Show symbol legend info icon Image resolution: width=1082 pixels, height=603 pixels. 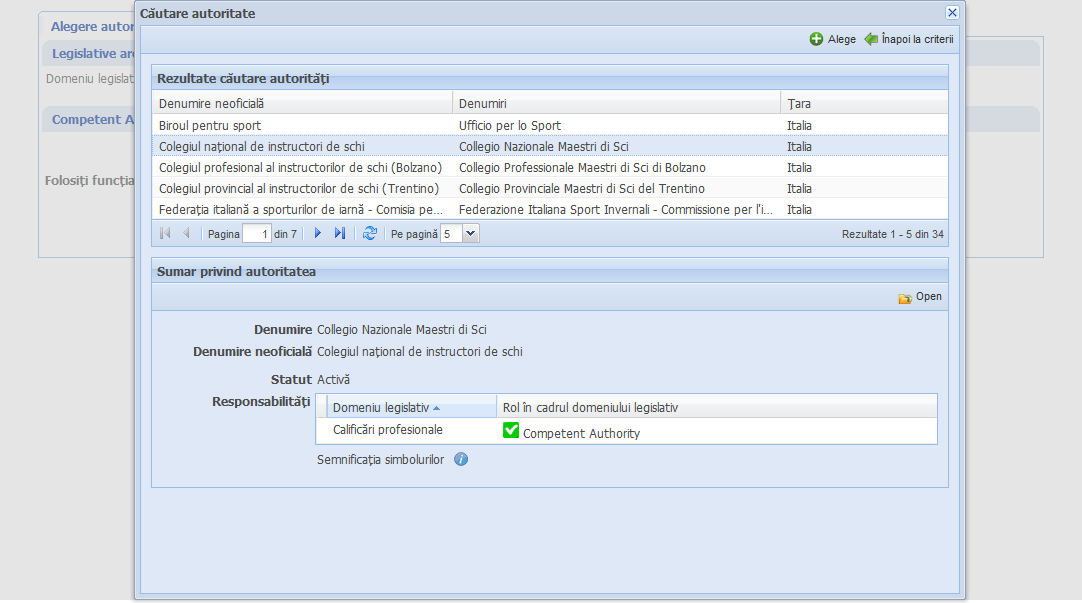(x=461, y=460)
